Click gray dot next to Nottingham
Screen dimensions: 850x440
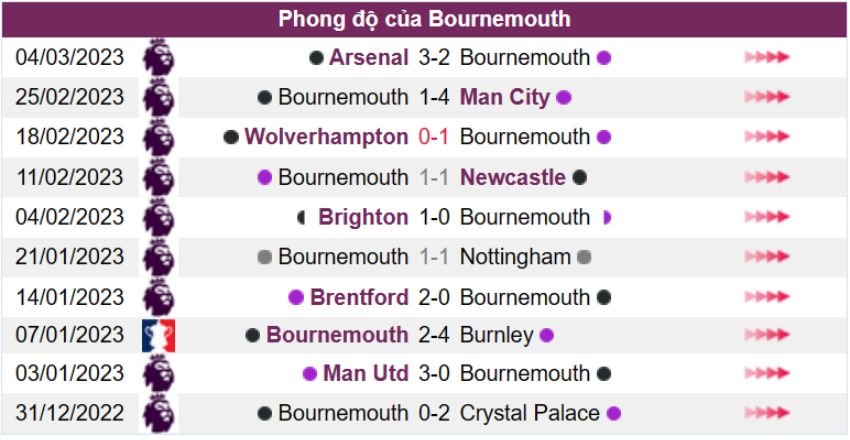585,257
